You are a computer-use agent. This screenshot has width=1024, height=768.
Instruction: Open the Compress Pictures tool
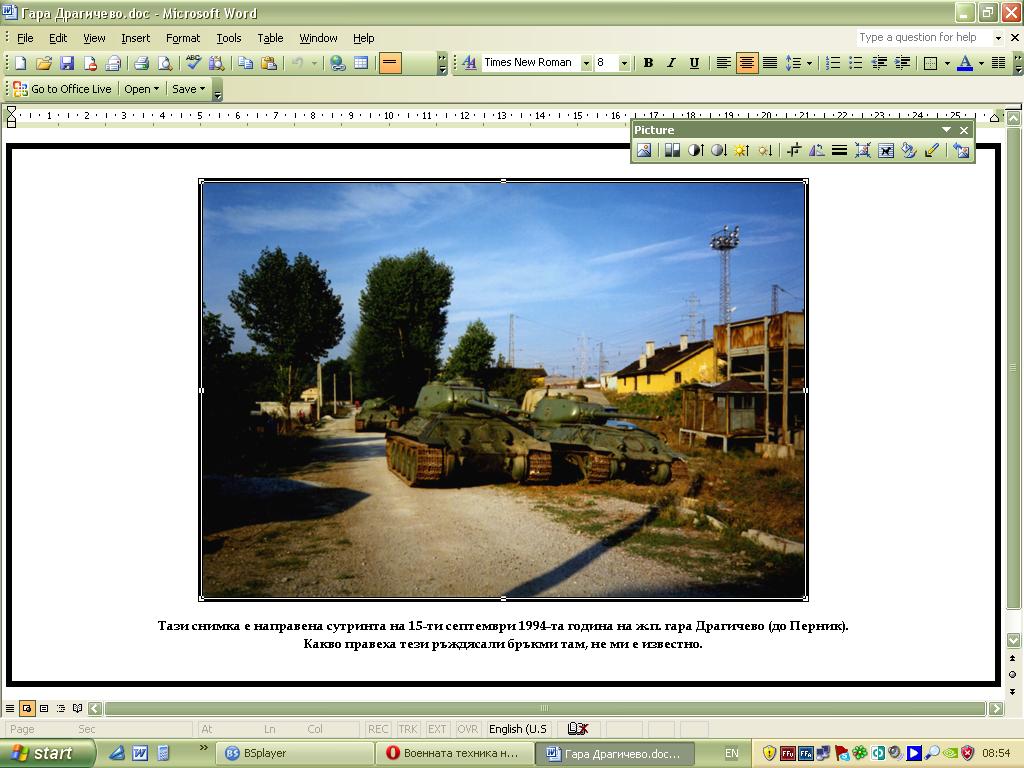863,150
